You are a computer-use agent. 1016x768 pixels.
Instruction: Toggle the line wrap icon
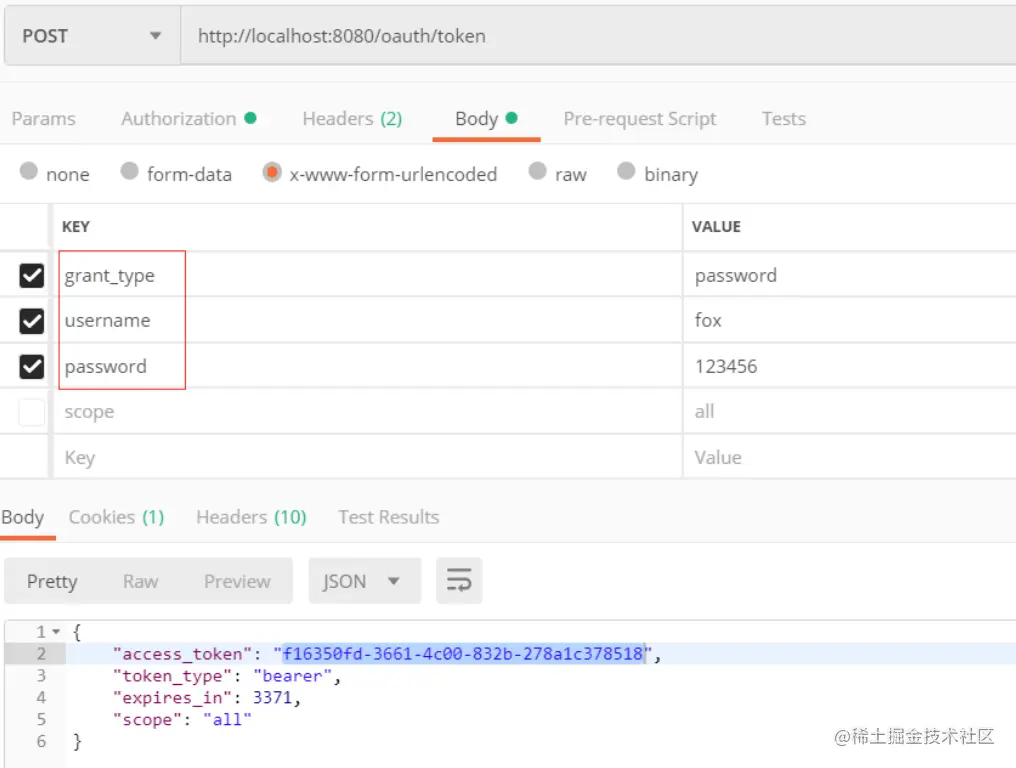[459, 581]
